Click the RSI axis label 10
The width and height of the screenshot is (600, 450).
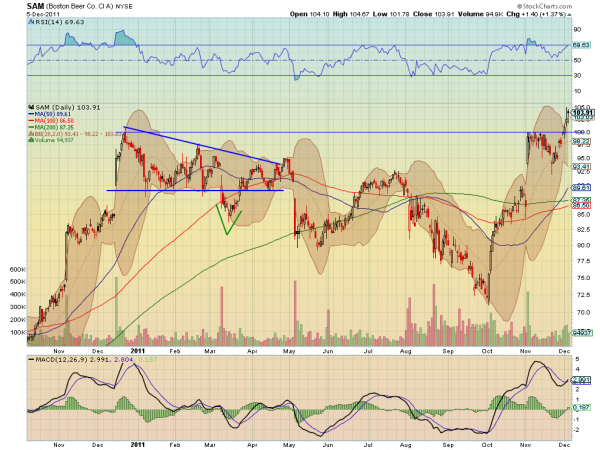[x=577, y=91]
